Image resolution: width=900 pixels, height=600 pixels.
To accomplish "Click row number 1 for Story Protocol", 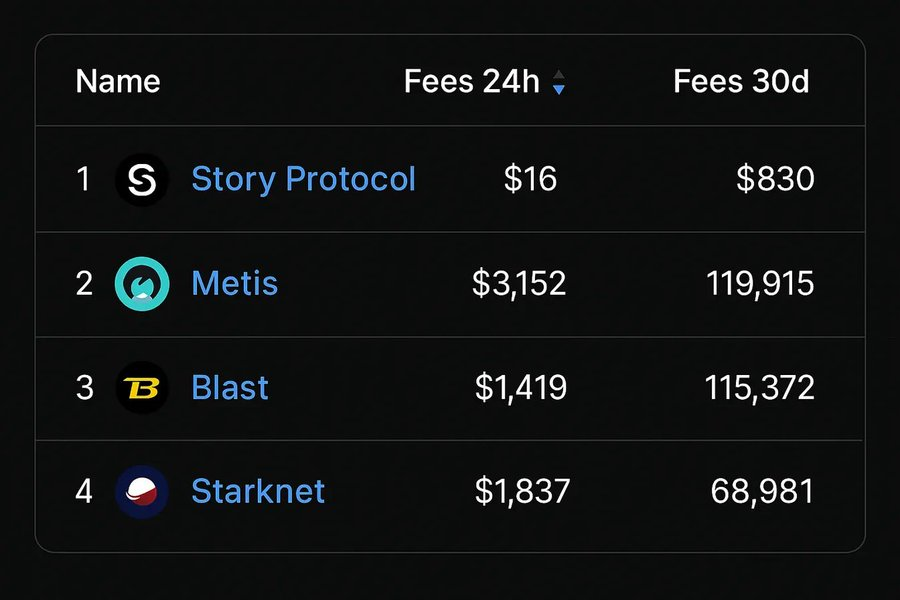I will tap(83, 179).
